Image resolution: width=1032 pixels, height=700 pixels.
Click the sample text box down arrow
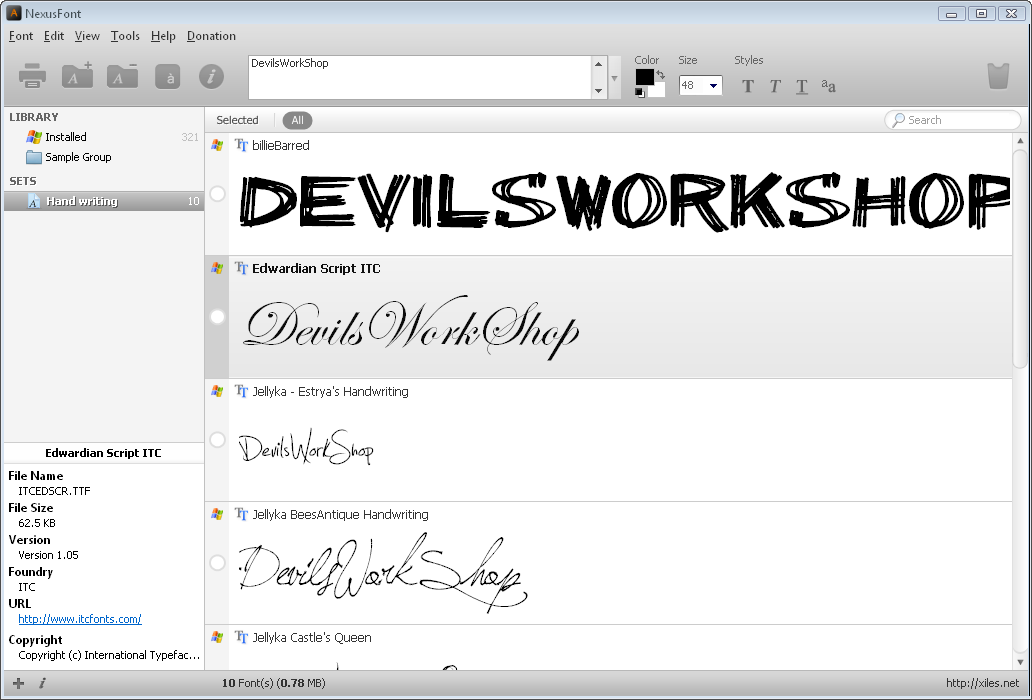point(598,91)
